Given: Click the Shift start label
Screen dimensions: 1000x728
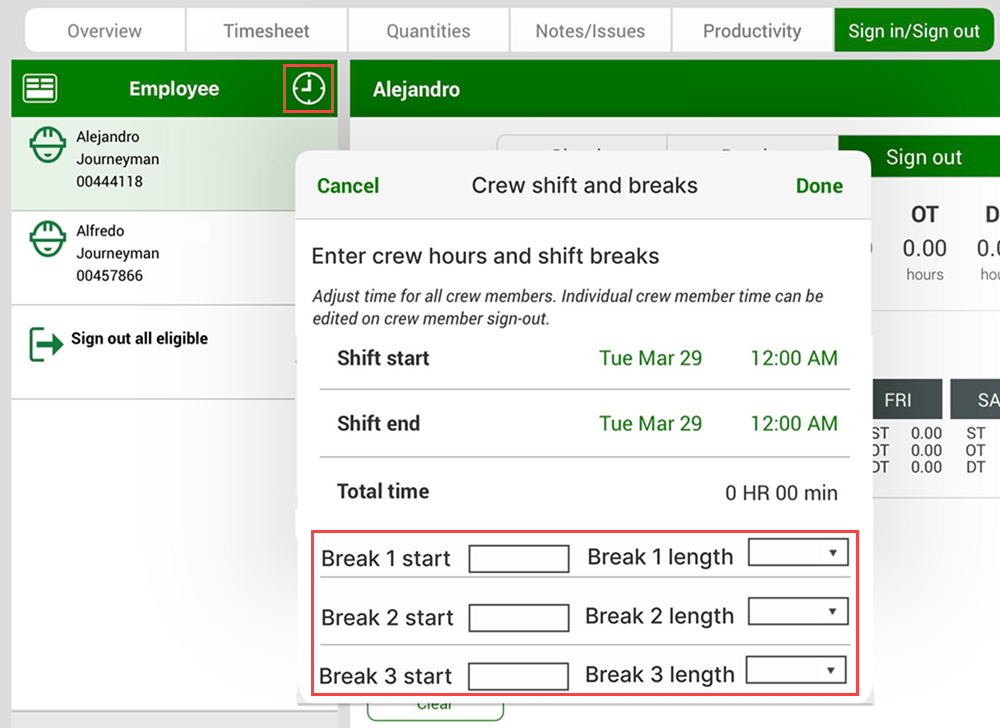Looking at the screenshot, I should pos(383,358).
